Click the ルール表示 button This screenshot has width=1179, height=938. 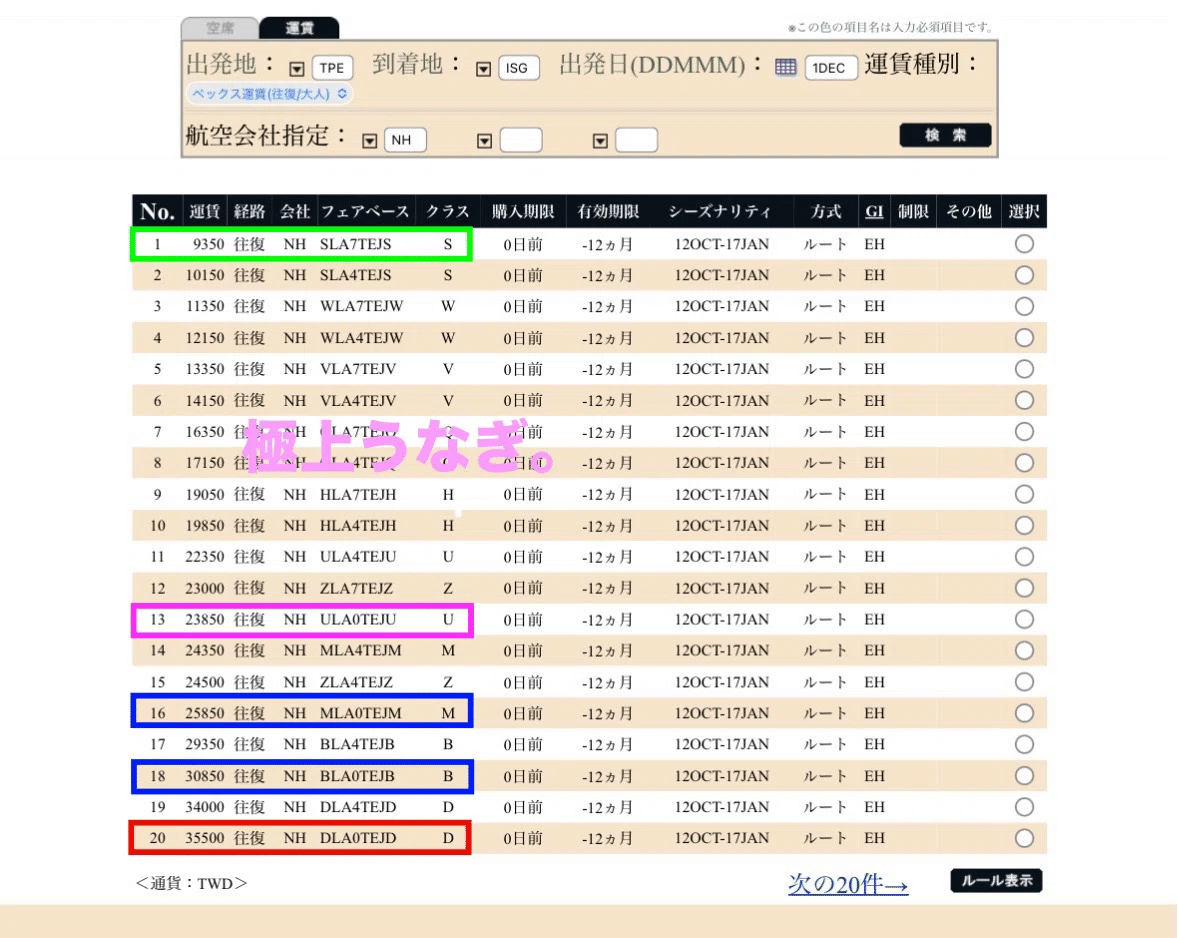[996, 881]
